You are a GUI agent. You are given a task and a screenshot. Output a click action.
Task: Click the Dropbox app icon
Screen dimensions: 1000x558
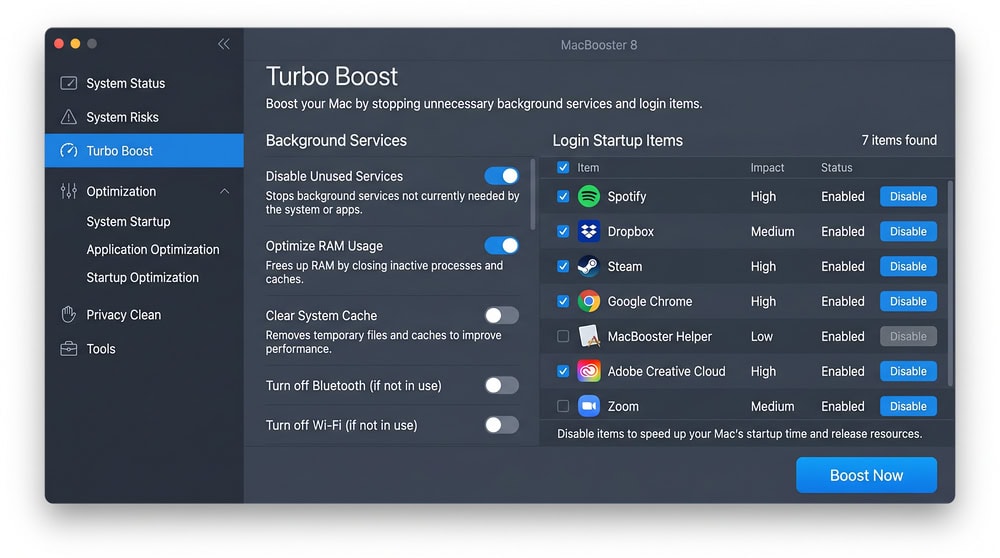pyautogui.click(x=589, y=231)
